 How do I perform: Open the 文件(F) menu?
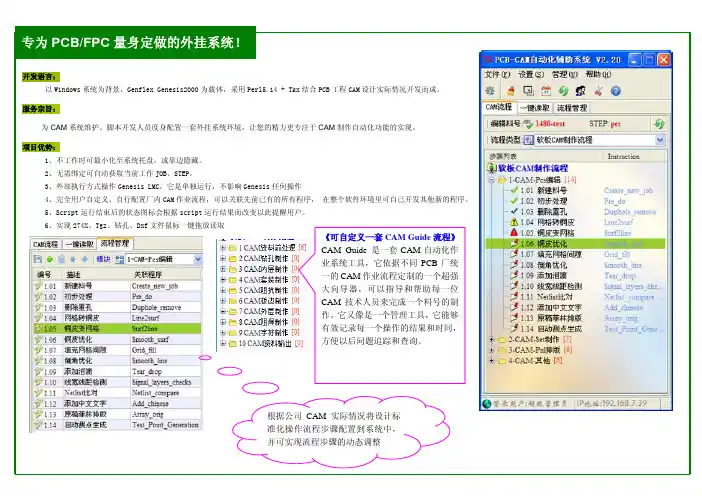pos(497,74)
